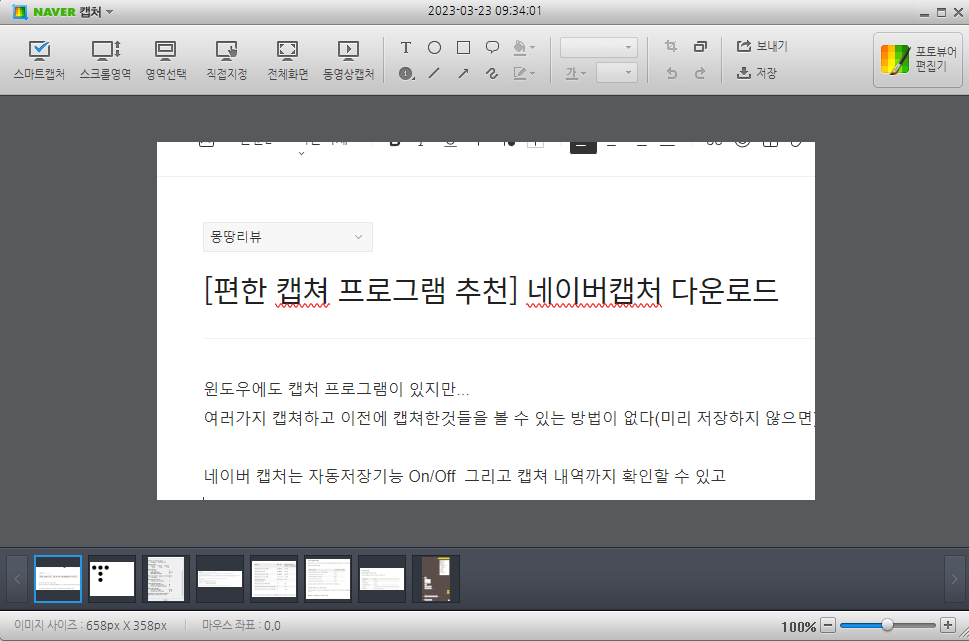Start 동영상캡쳐 video capture

349,60
